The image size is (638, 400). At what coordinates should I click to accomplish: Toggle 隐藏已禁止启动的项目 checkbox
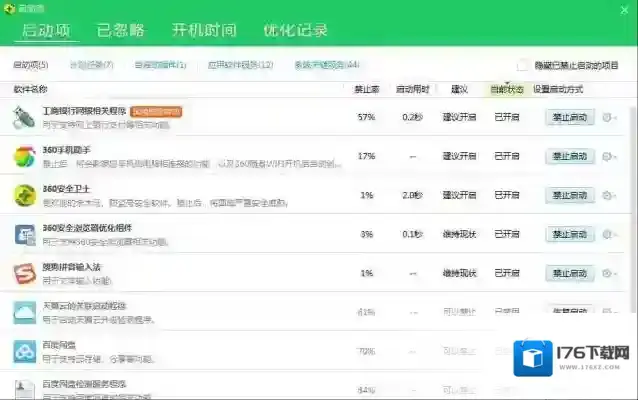pos(522,65)
